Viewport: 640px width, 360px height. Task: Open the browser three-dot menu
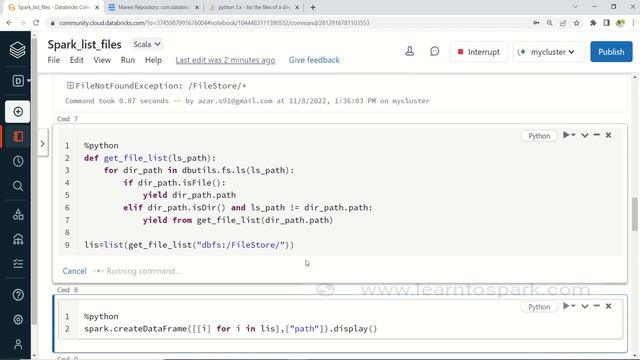pyautogui.click(x=633, y=23)
